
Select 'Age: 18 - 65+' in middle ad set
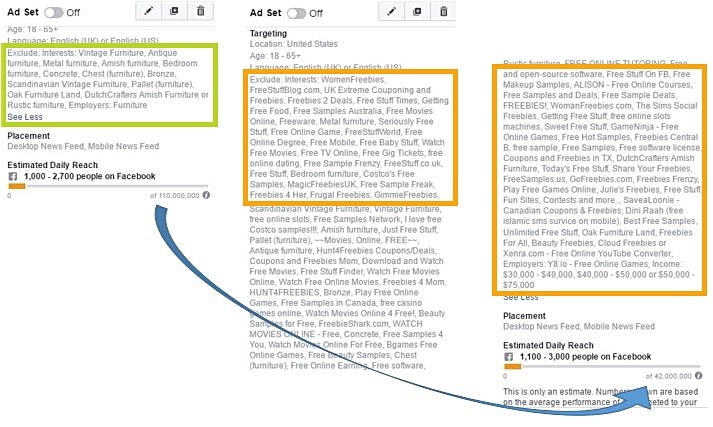tap(275, 56)
